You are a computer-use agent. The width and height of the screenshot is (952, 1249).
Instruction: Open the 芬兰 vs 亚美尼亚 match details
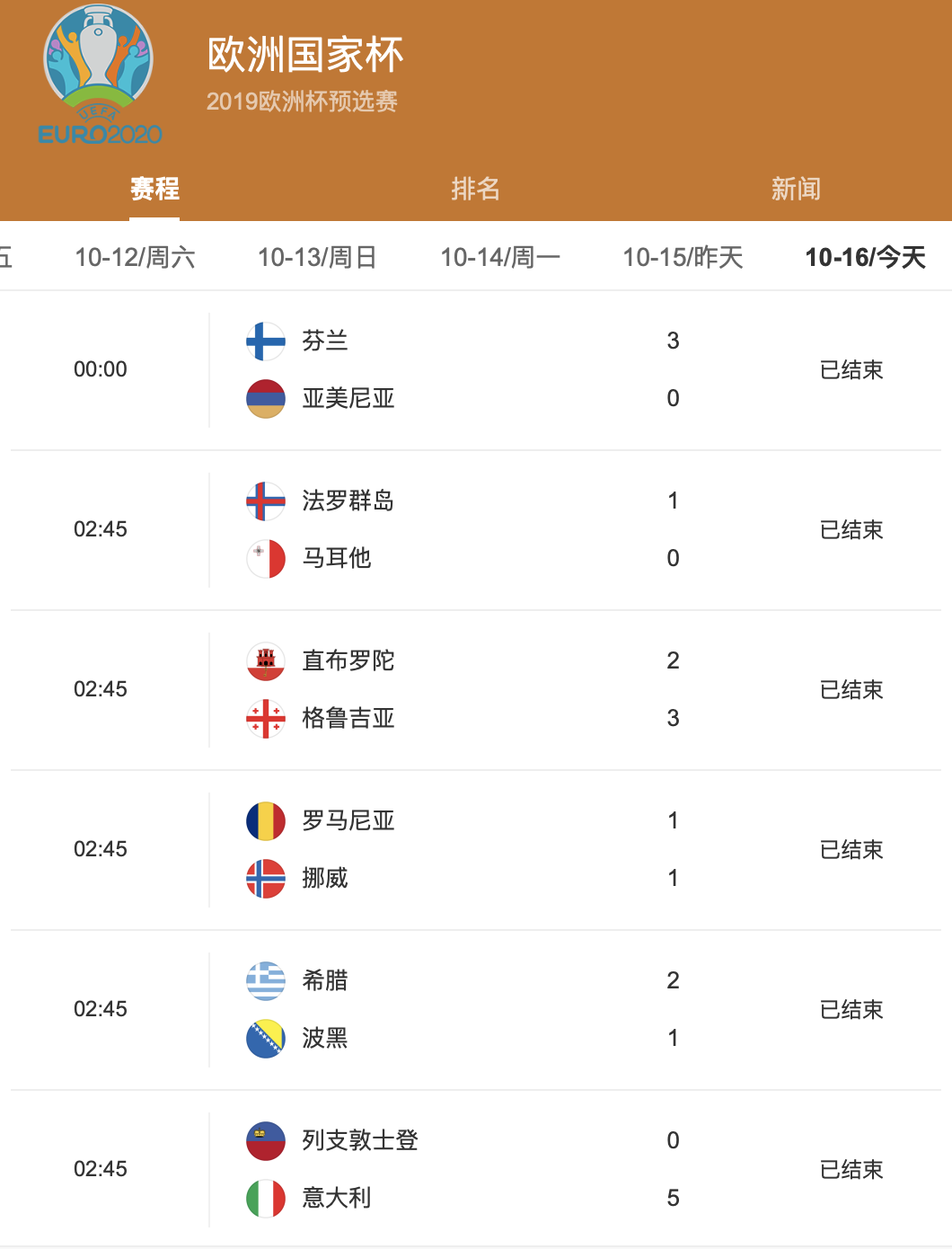point(476,368)
